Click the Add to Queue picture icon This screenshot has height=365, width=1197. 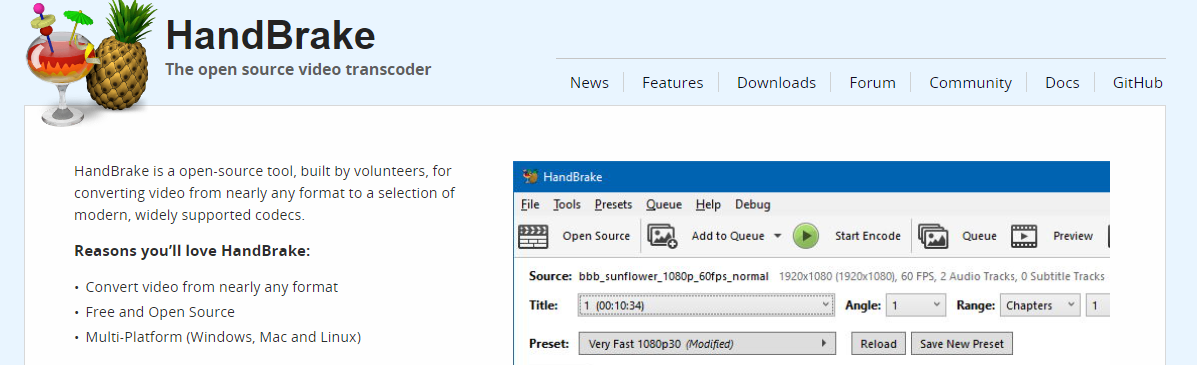coord(663,236)
